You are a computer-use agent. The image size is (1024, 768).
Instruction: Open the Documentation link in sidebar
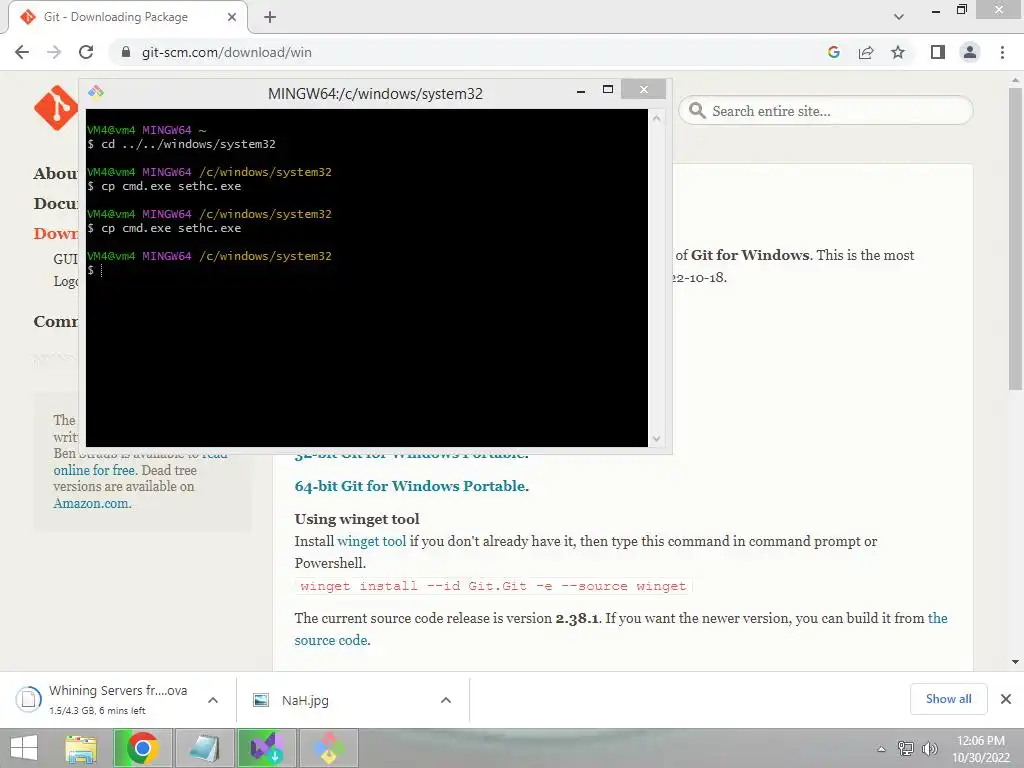pyautogui.click(x=56, y=203)
